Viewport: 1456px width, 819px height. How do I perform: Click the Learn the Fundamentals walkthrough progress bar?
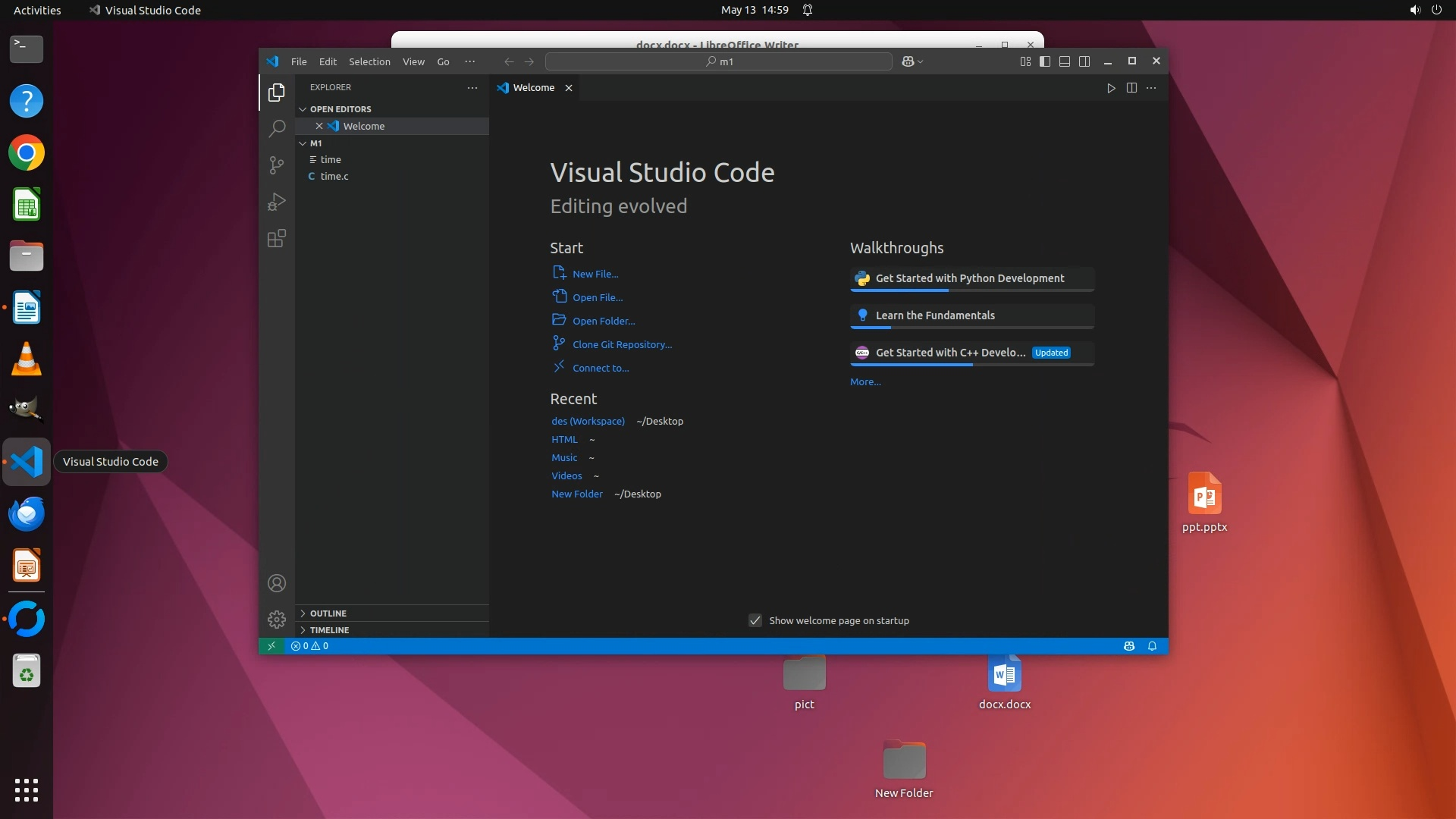tap(971, 328)
